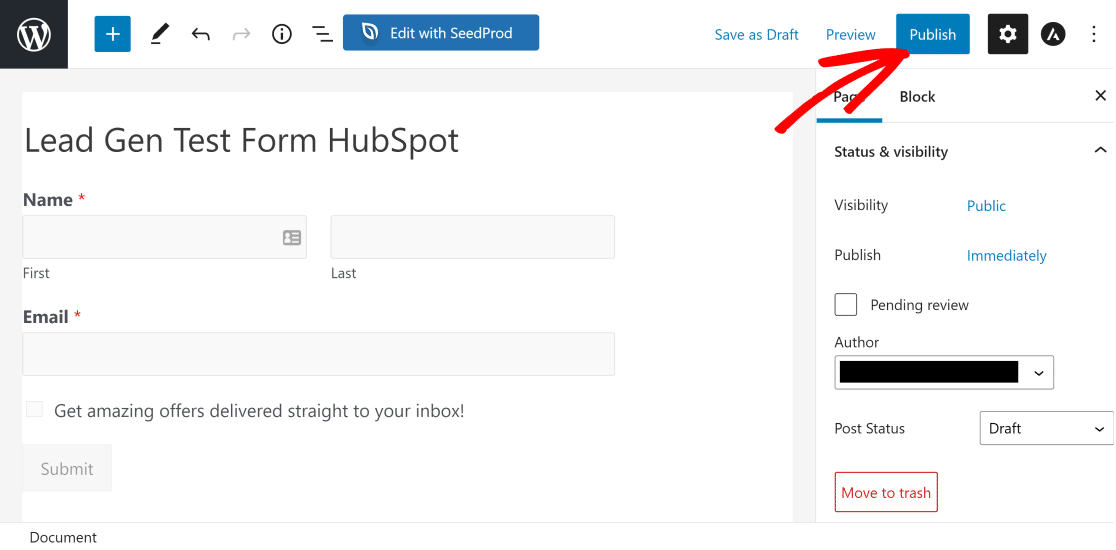Change the Immediately publish date
Image resolution: width=1116 pixels, height=550 pixels.
point(1006,255)
